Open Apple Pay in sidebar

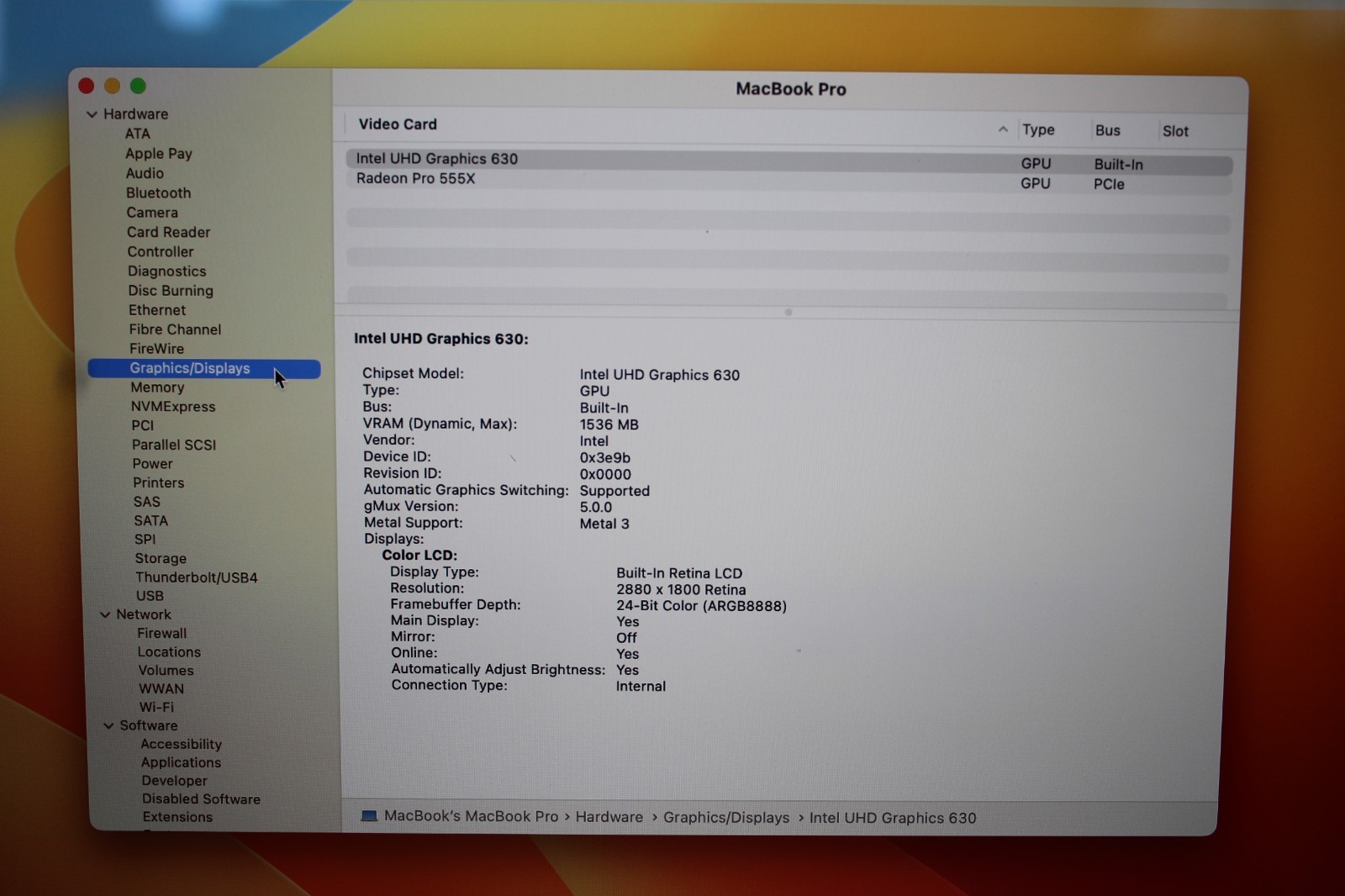coord(159,154)
